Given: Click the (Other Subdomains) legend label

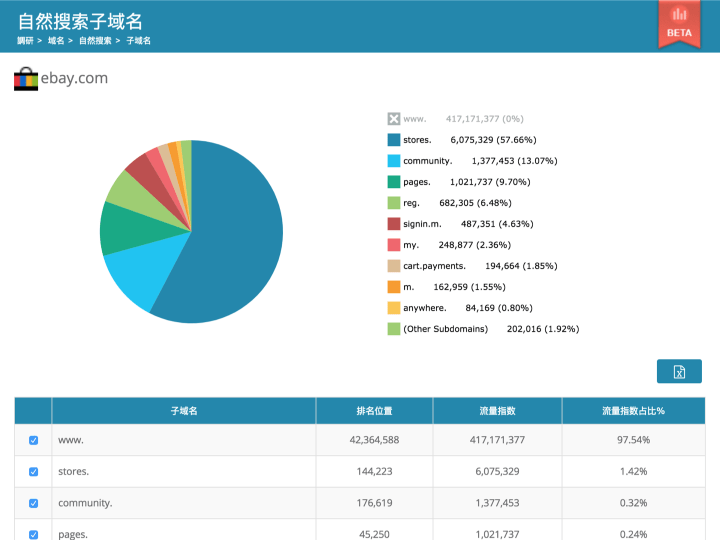Looking at the screenshot, I should [445, 329].
